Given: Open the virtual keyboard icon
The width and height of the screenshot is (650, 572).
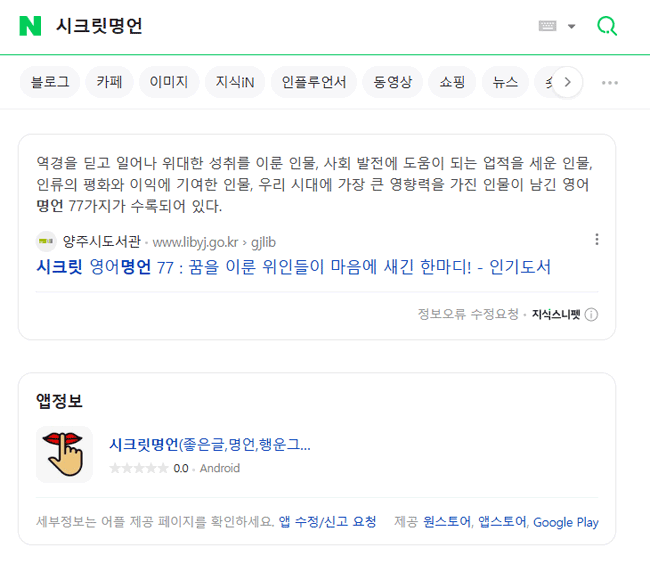Looking at the screenshot, I should click(x=547, y=26).
